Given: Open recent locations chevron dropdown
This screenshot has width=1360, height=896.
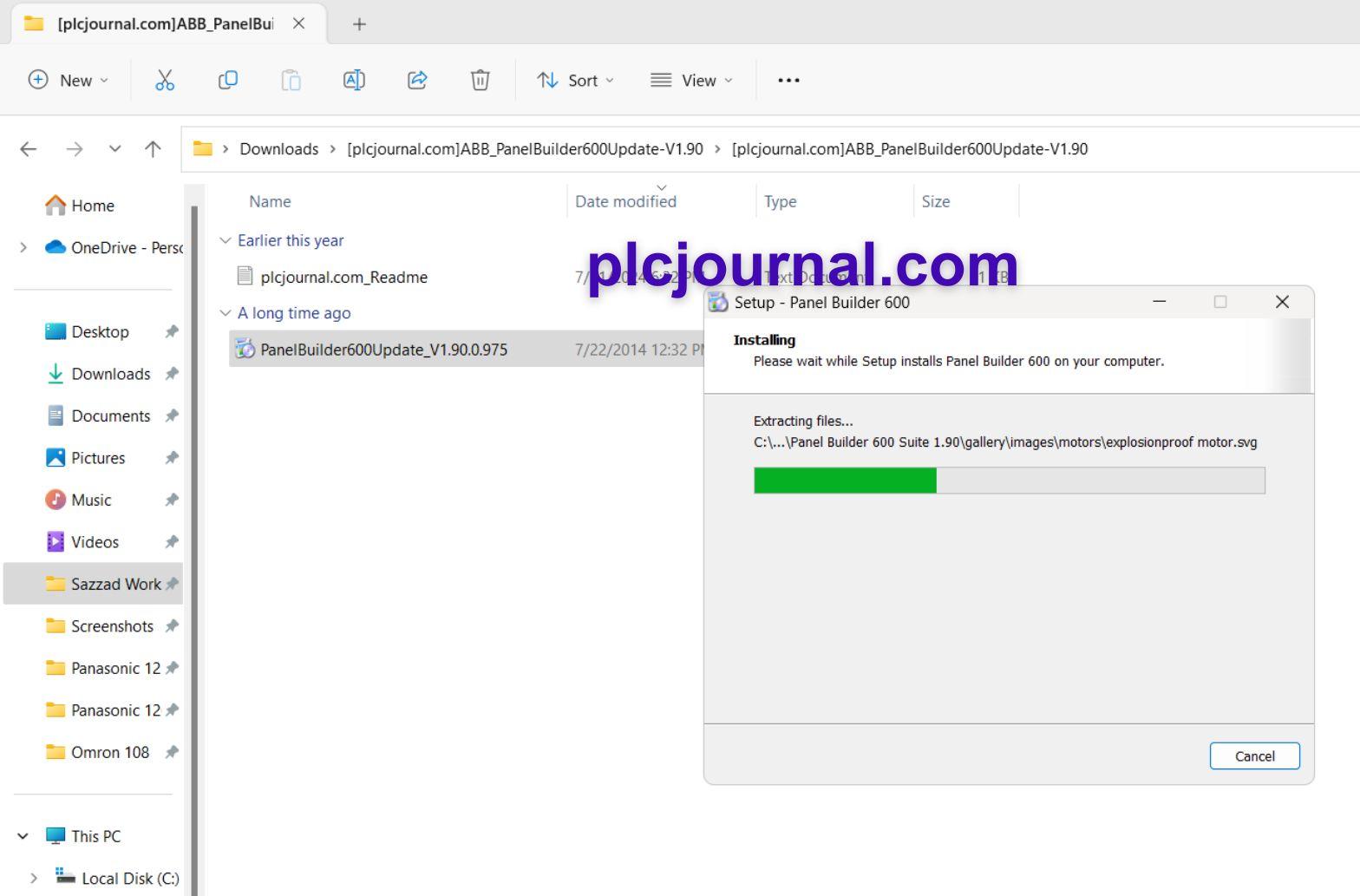Looking at the screenshot, I should pos(114,148).
